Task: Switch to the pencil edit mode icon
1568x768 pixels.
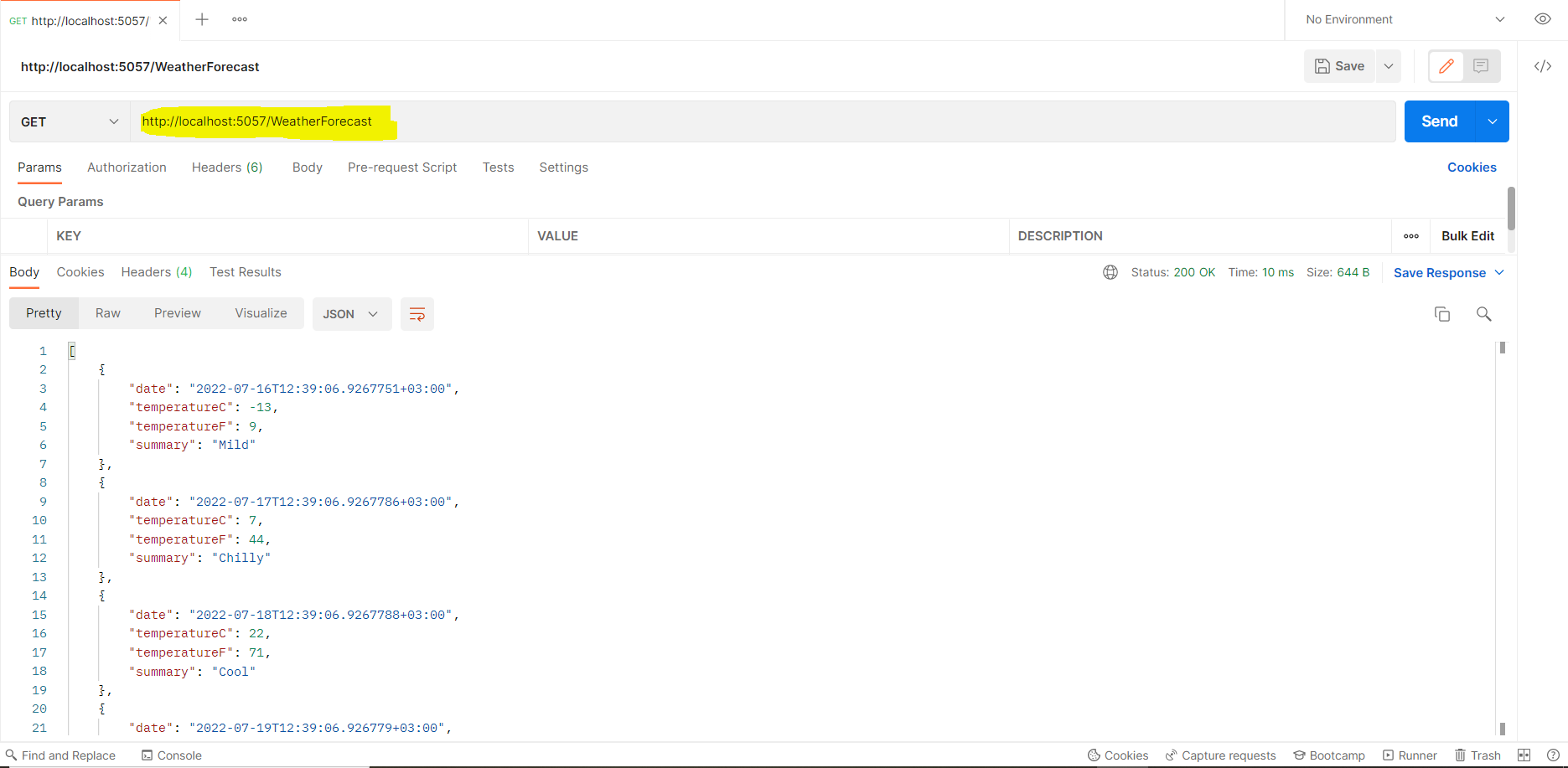Action: pyautogui.click(x=1446, y=66)
